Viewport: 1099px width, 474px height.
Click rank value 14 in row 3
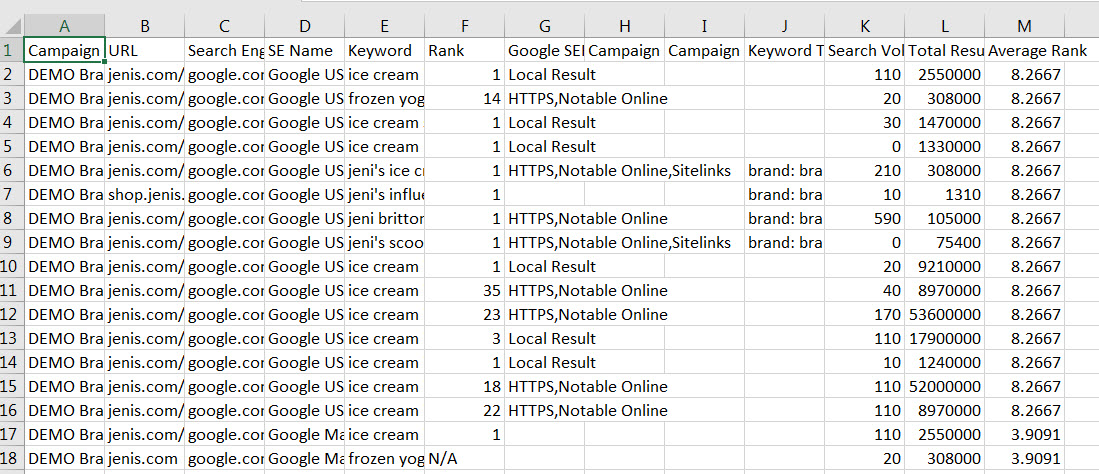465,98
